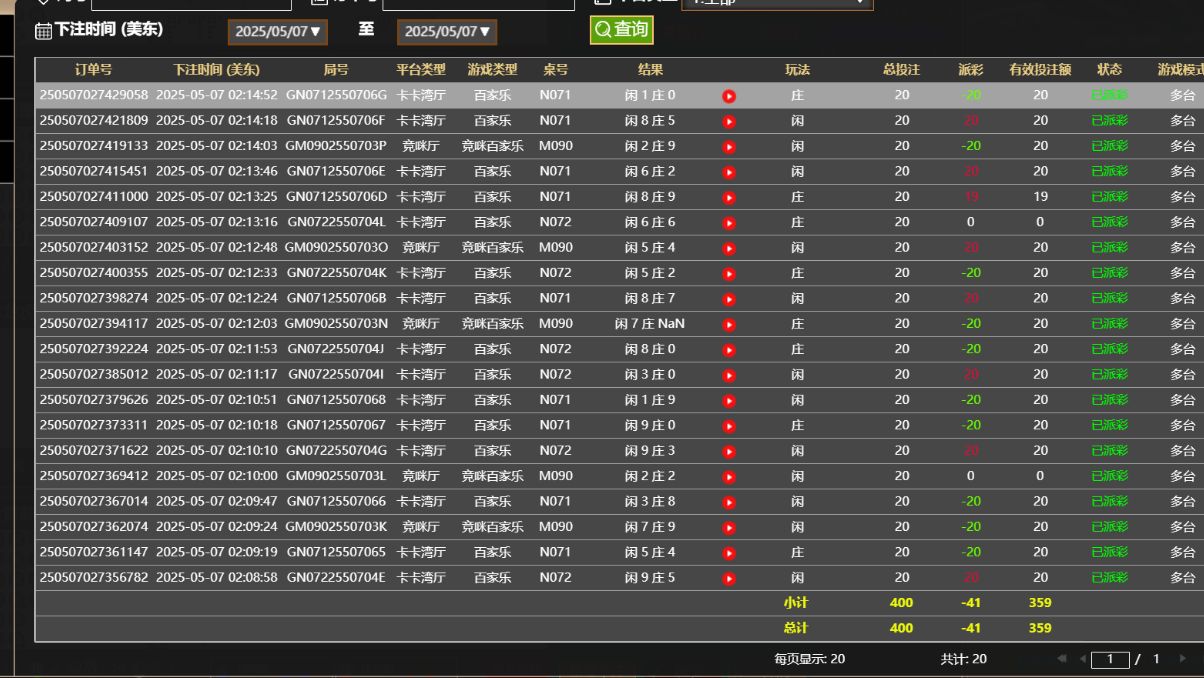
Task: Click replay icon for order 250507027356782
Action: pyautogui.click(x=729, y=578)
